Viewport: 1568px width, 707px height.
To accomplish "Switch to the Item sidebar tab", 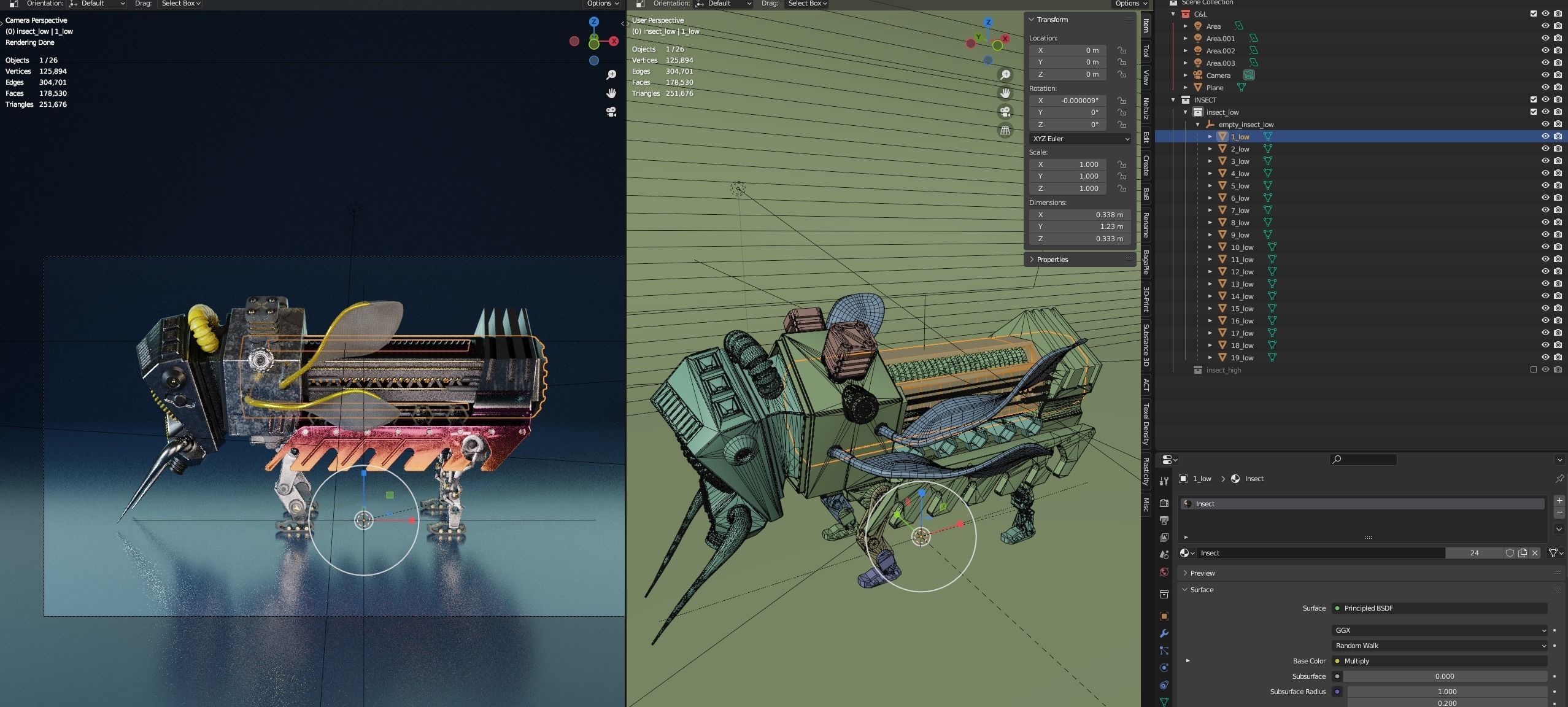I will pos(1146,26).
